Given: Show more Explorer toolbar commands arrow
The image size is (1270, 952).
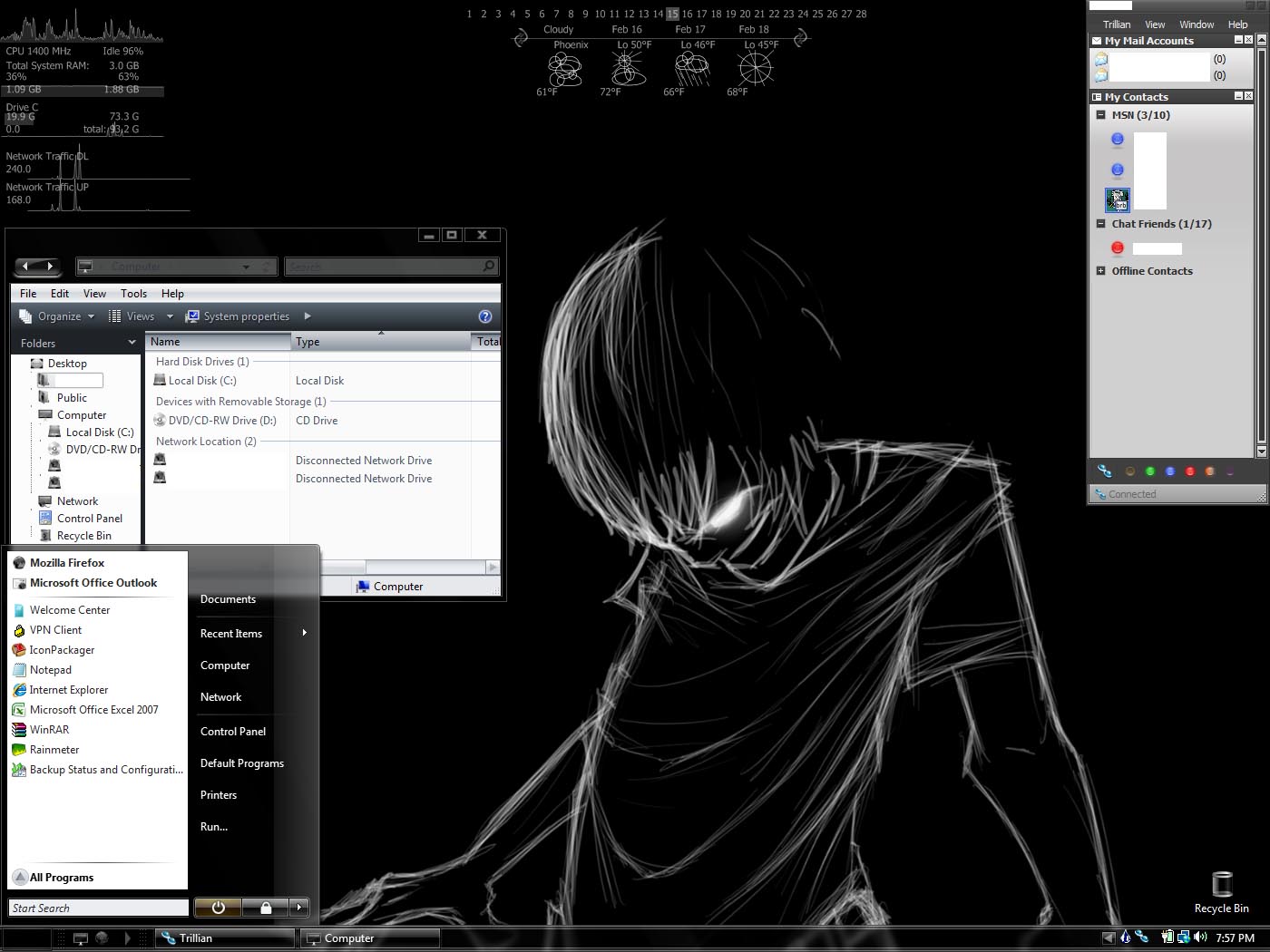Looking at the screenshot, I should (308, 316).
